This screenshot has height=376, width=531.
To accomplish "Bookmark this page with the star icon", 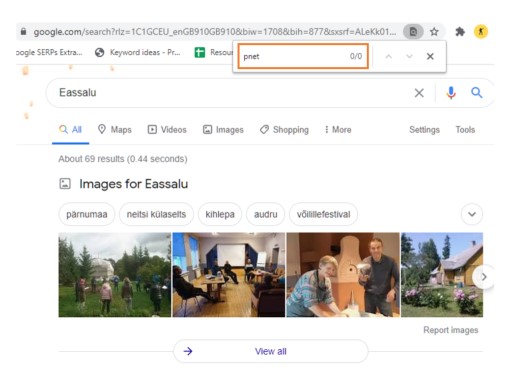I will point(434,32).
